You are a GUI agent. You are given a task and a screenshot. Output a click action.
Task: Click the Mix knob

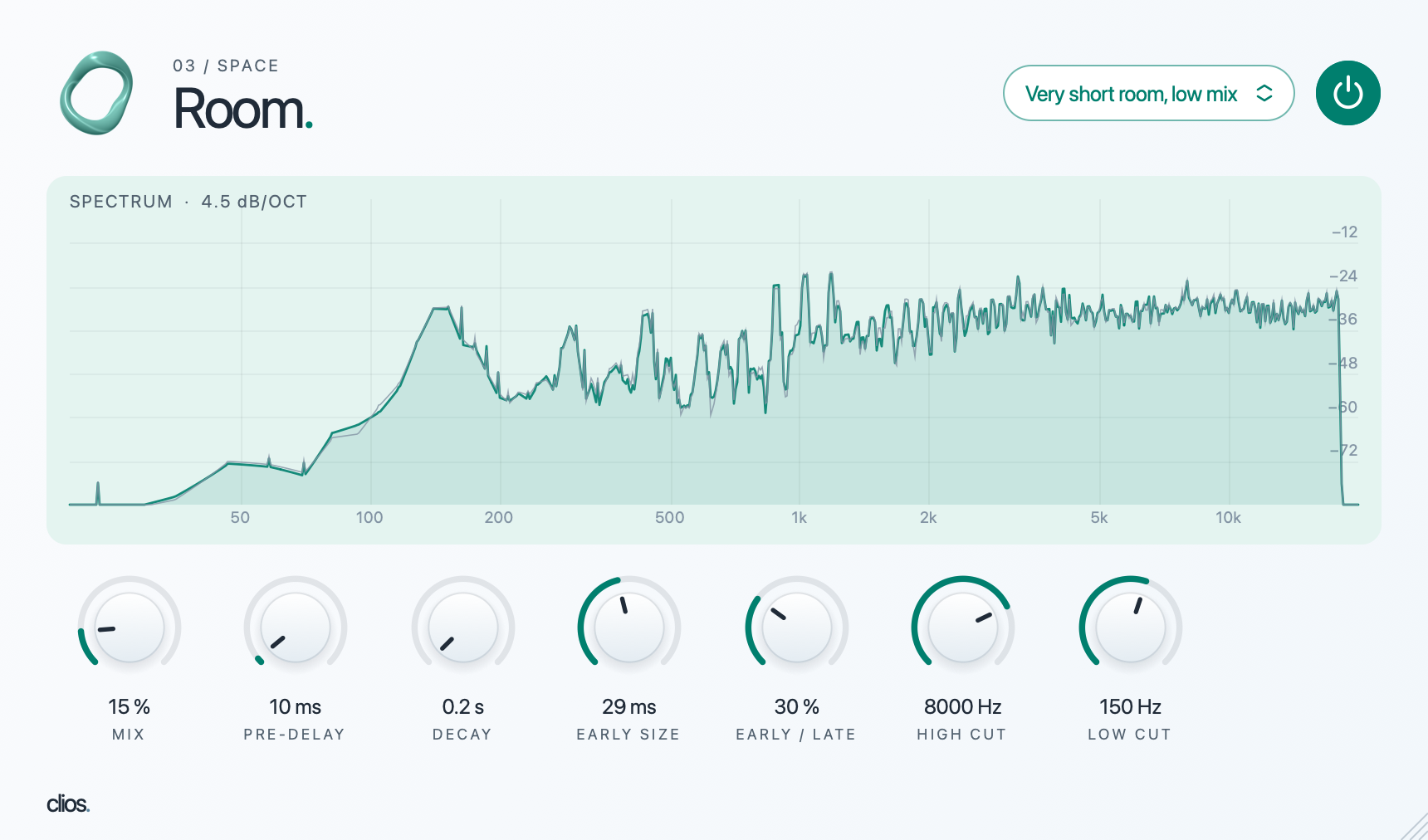[x=130, y=628]
